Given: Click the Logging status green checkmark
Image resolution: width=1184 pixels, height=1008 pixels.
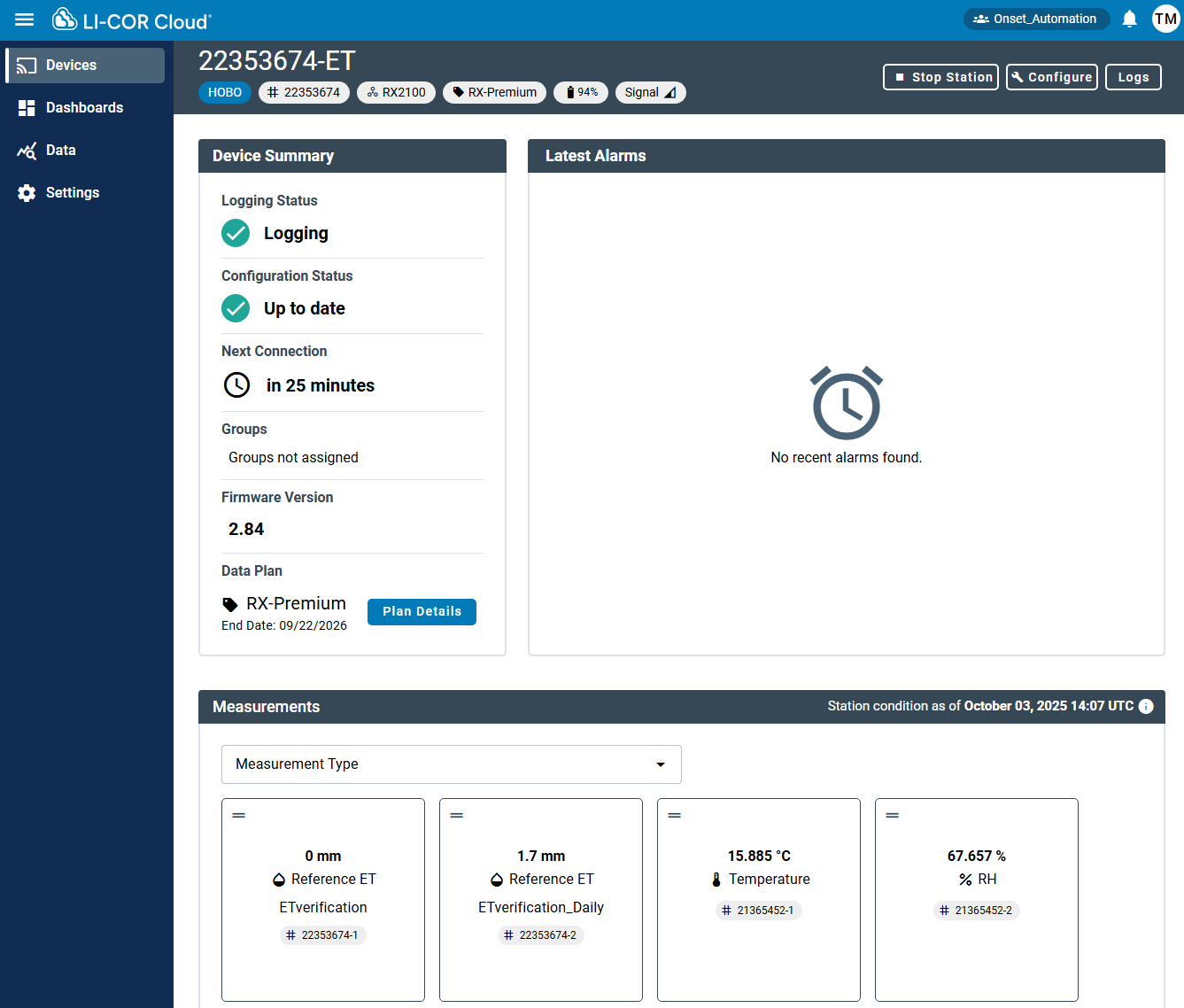Looking at the screenshot, I should point(236,233).
